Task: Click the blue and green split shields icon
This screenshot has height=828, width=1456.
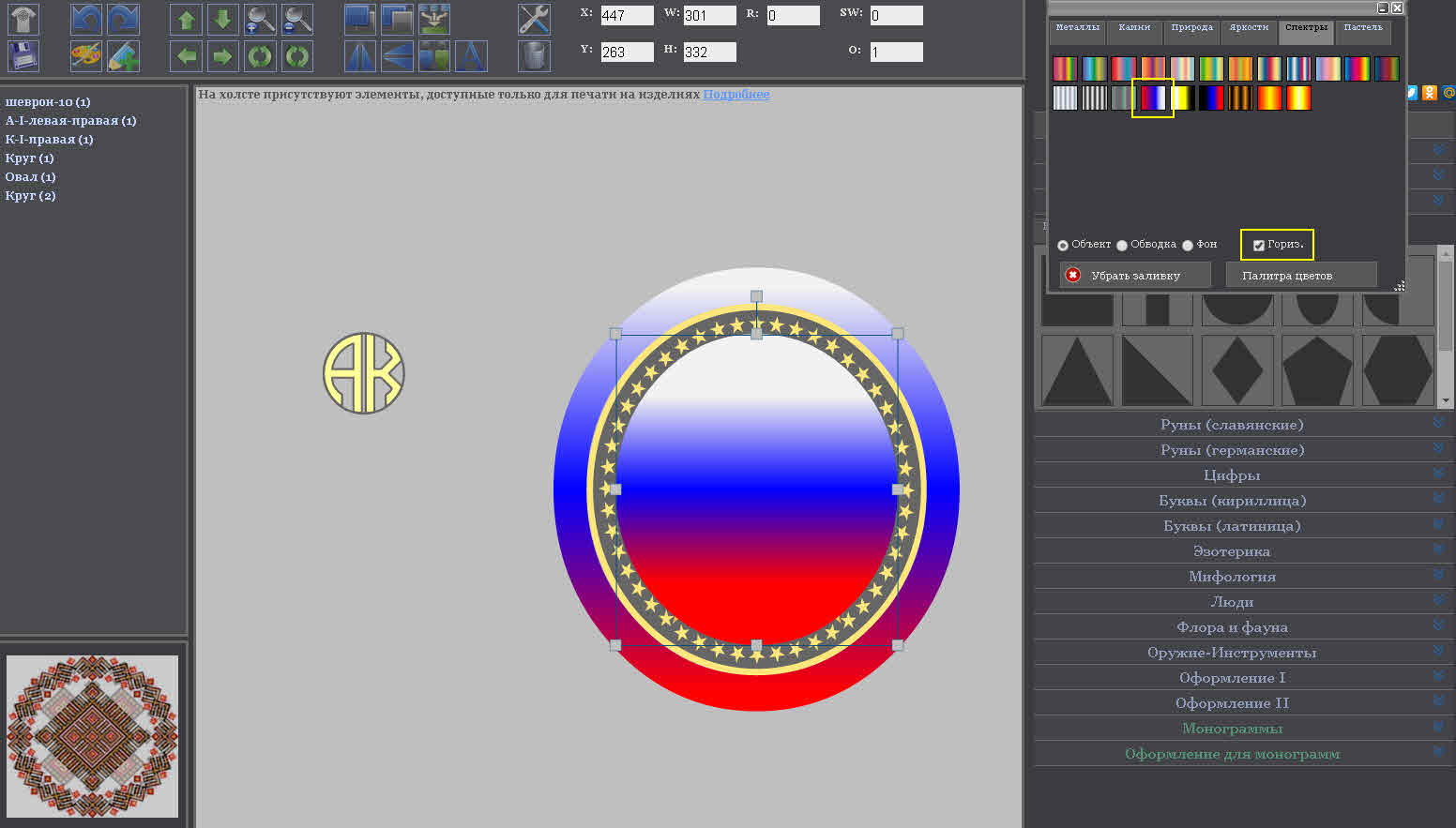Action: tap(434, 56)
